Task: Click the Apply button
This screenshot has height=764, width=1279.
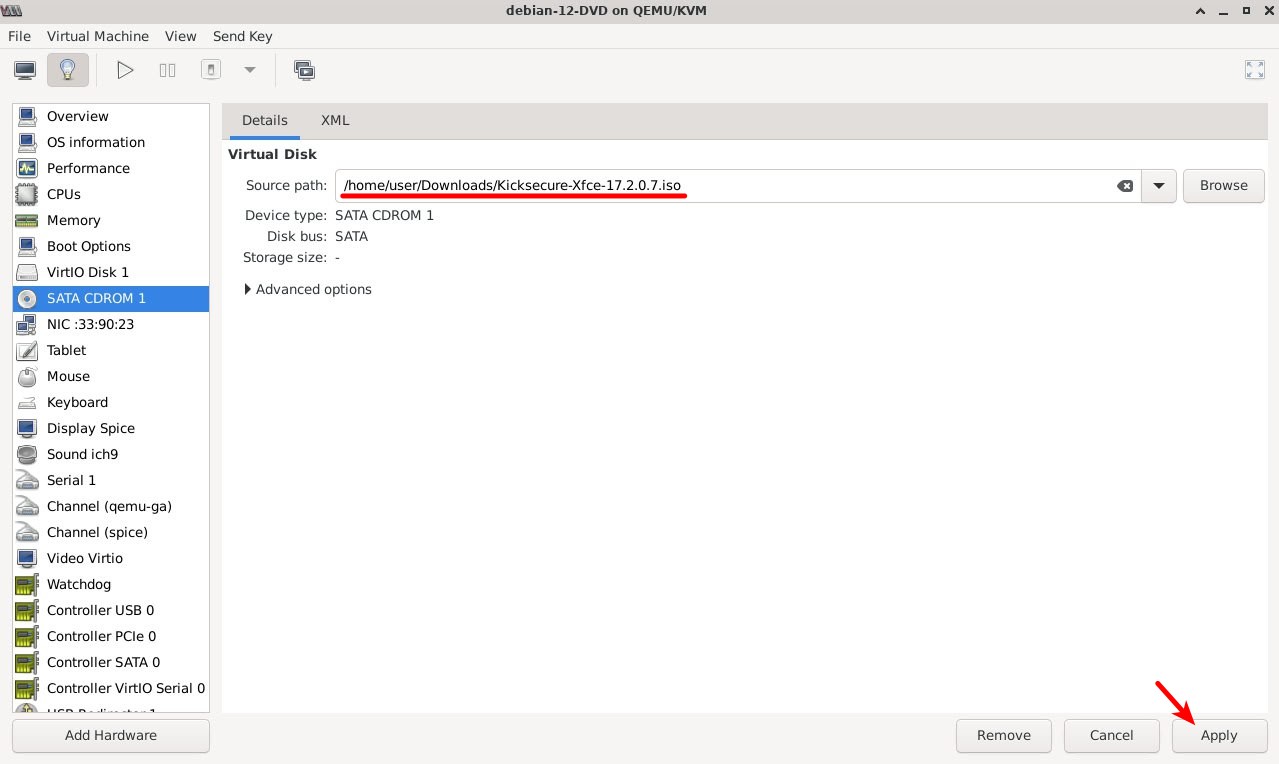Action: (1219, 735)
